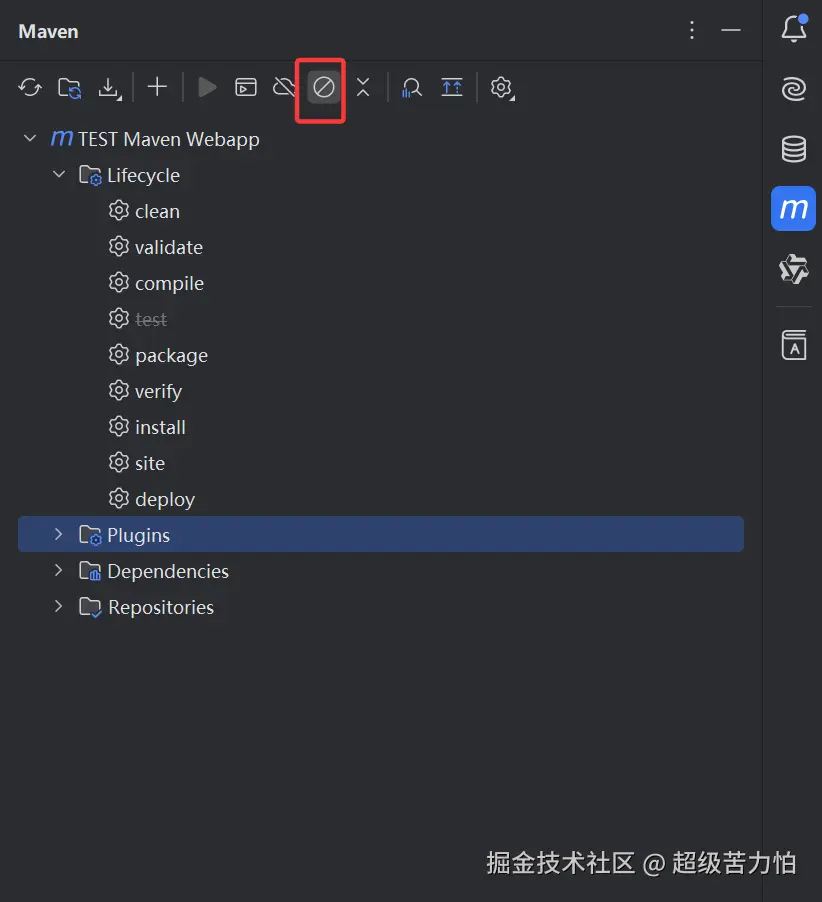The height and width of the screenshot is (902, 822).
Task: Run Maven build with the play icon
Action: 207,88
